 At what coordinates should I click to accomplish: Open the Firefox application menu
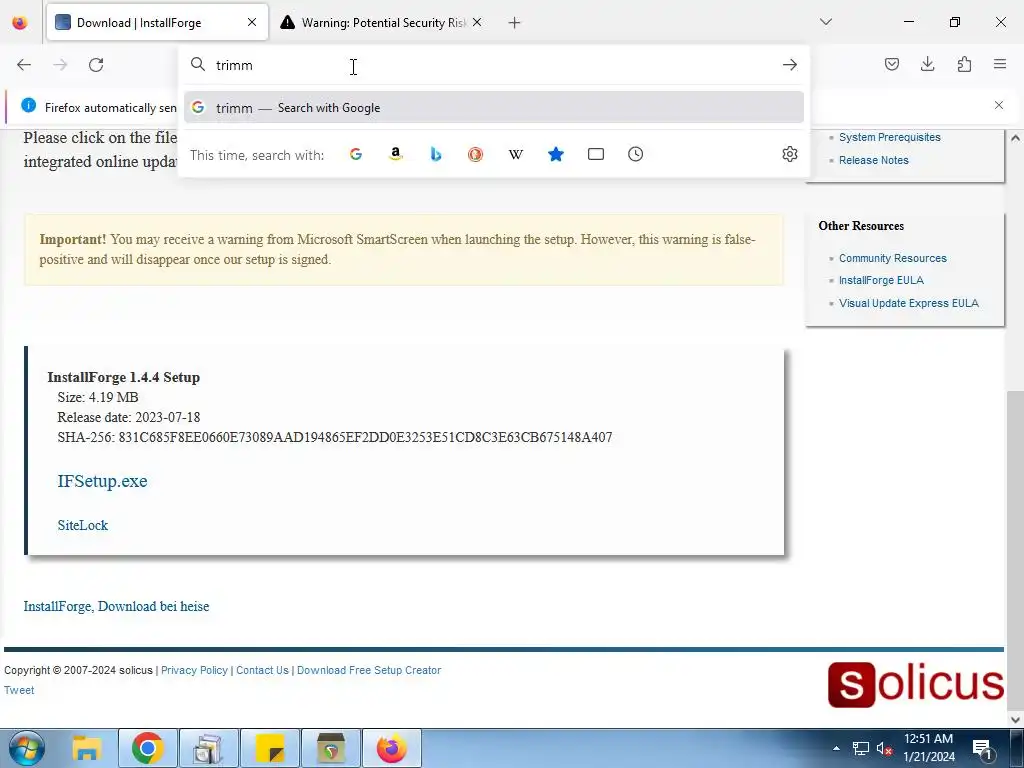tap(1000, 64)
